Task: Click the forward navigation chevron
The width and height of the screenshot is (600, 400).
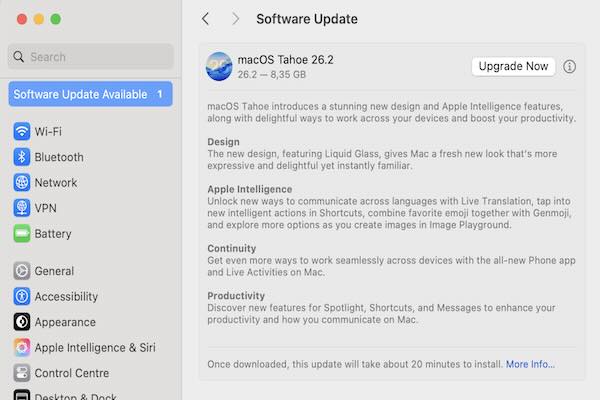Action: point(235,19)
